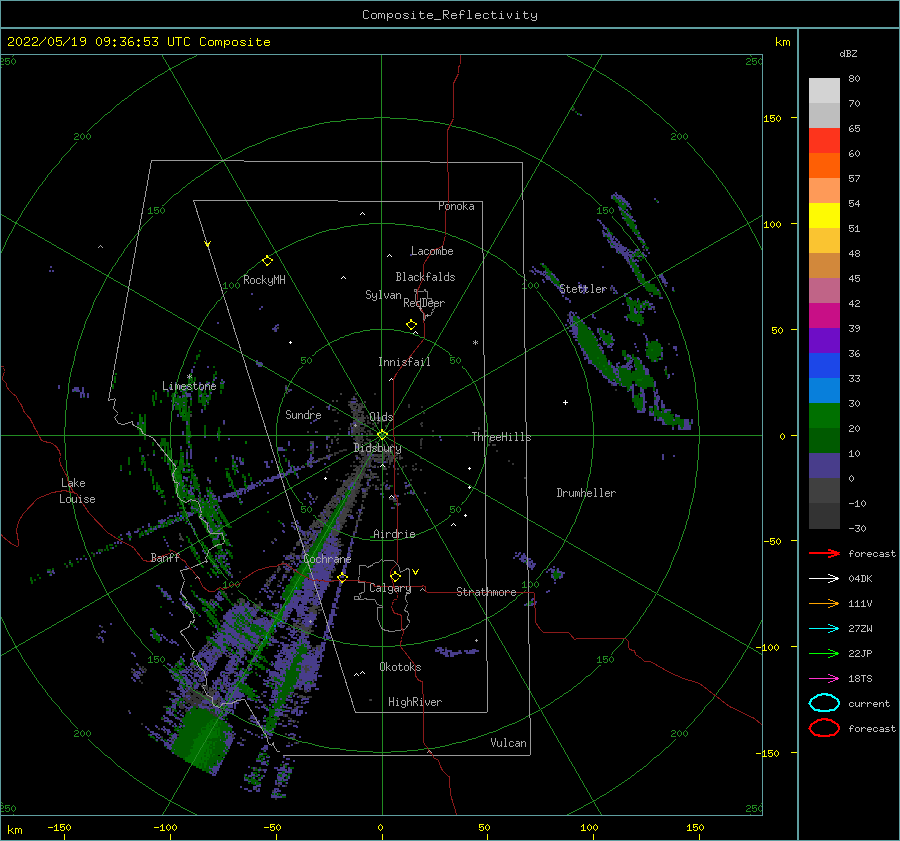Select the lightest gray 80-70 dBZ swatch

pyautogui.click(x=824, y=90)
